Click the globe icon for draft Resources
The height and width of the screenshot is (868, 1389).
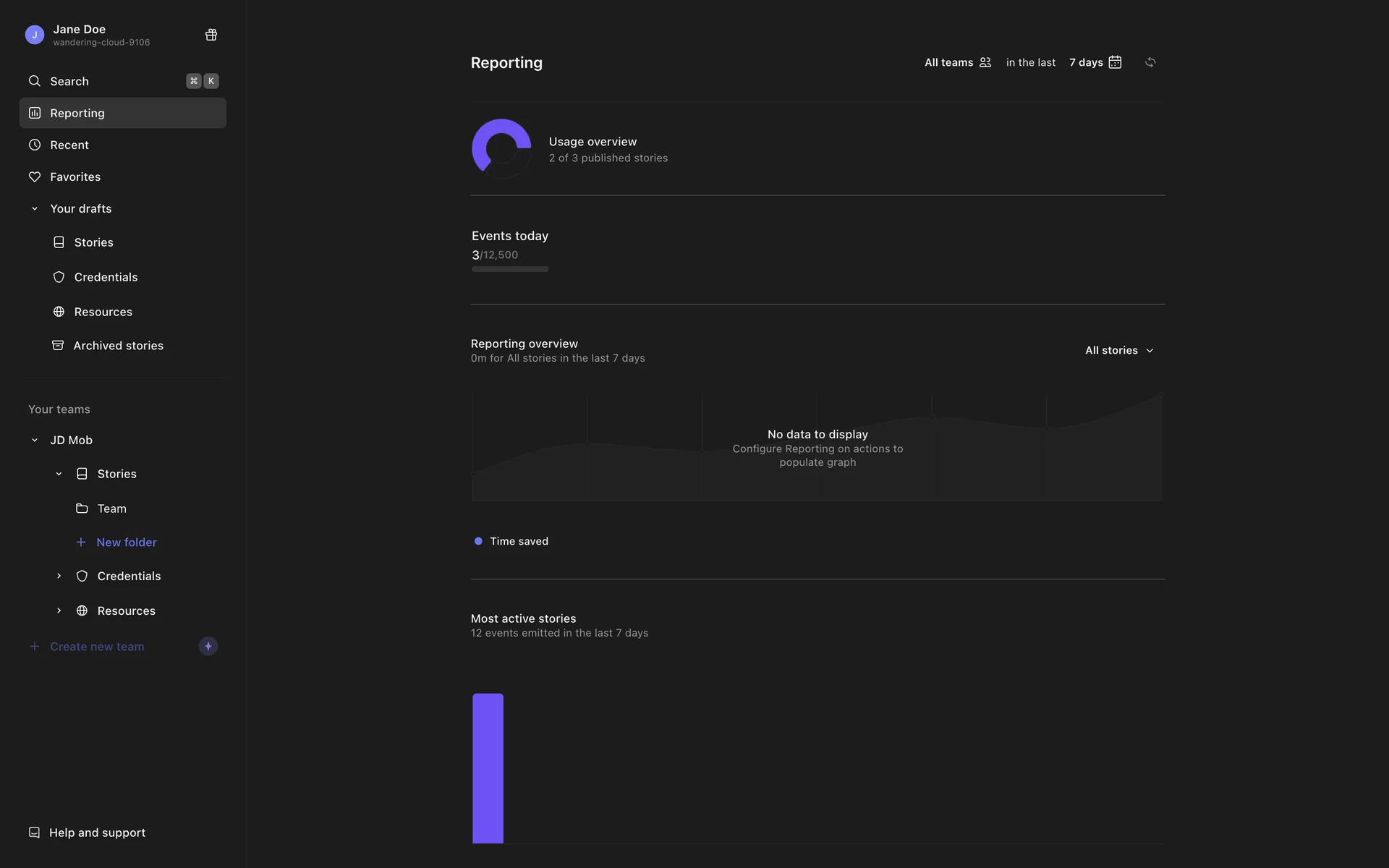point(59,312)
